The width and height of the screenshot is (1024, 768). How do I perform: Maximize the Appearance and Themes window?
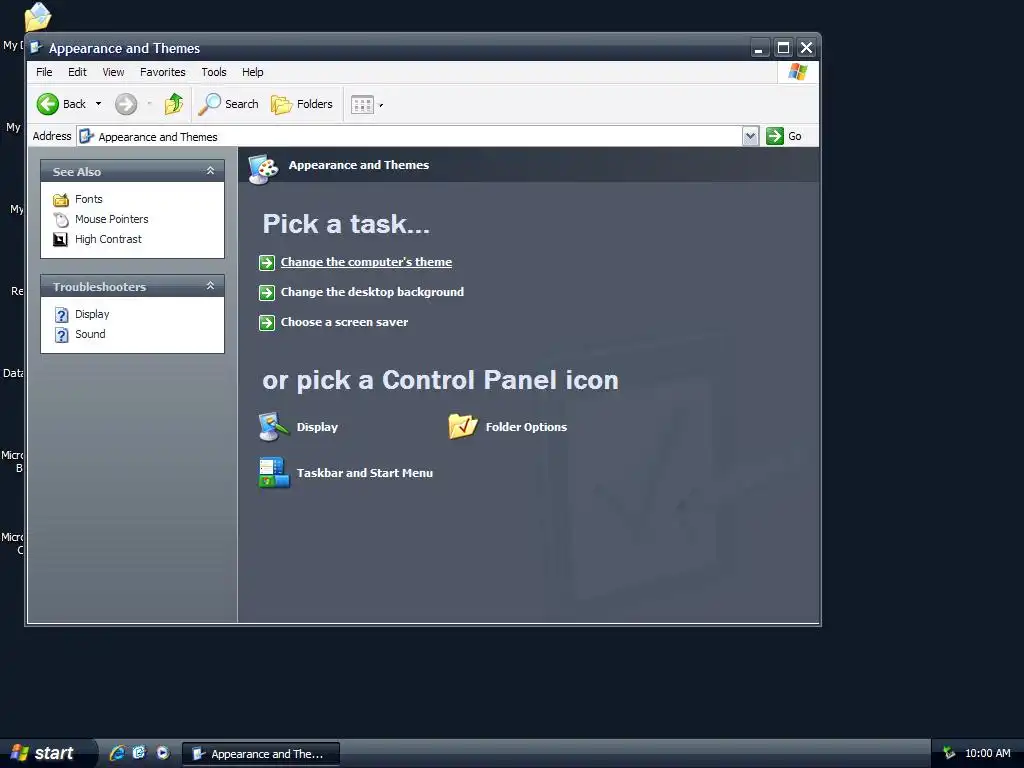tap(783, 48)
